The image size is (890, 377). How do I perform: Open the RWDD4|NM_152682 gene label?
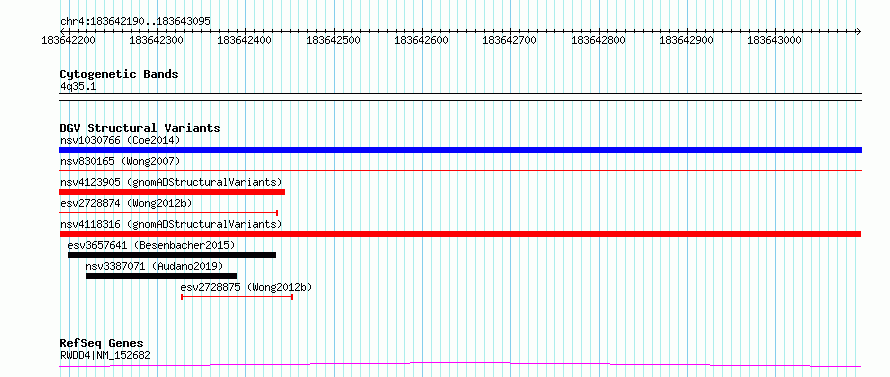[105, 355]
